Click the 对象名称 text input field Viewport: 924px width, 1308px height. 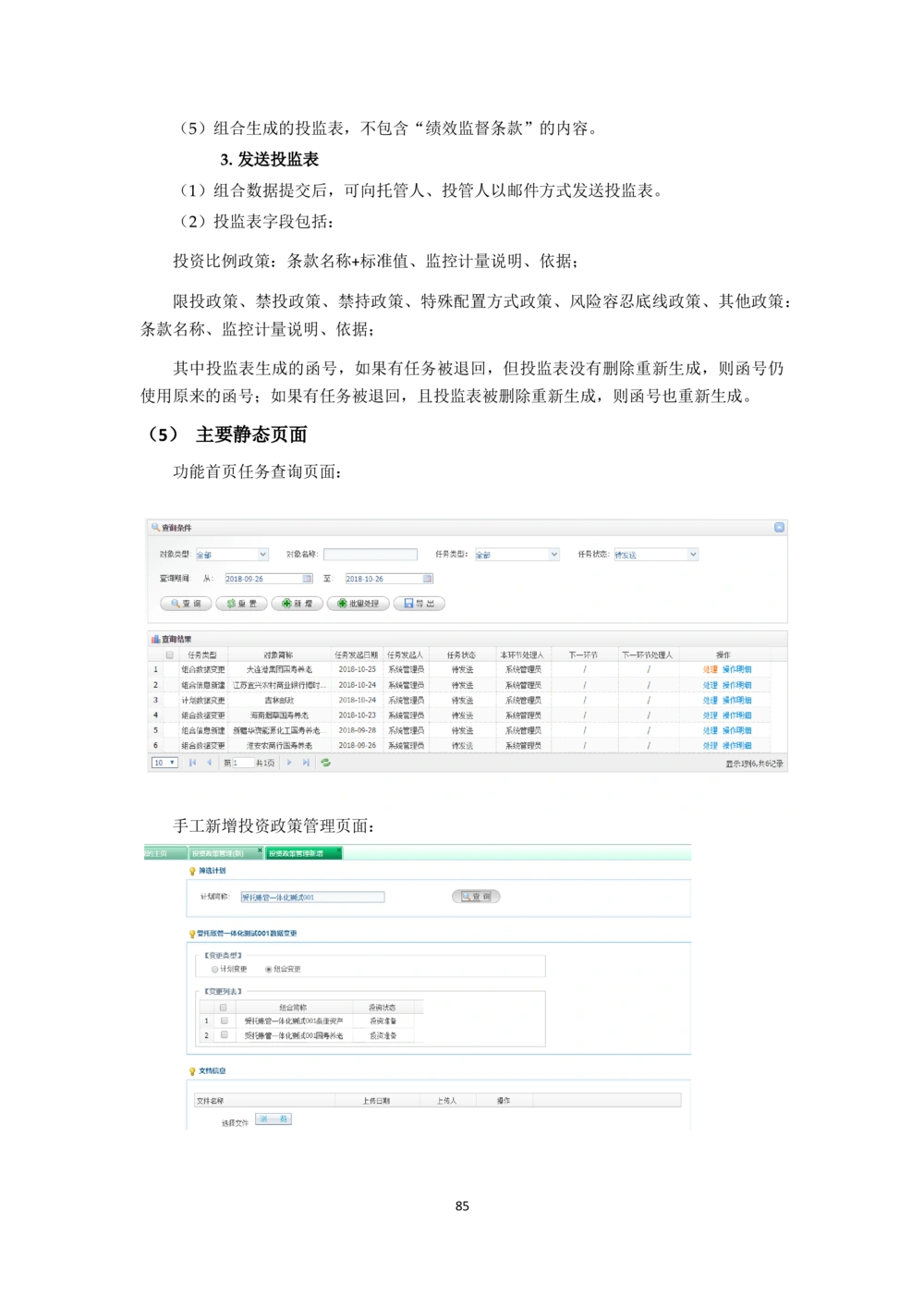click(x=370, y=555)
